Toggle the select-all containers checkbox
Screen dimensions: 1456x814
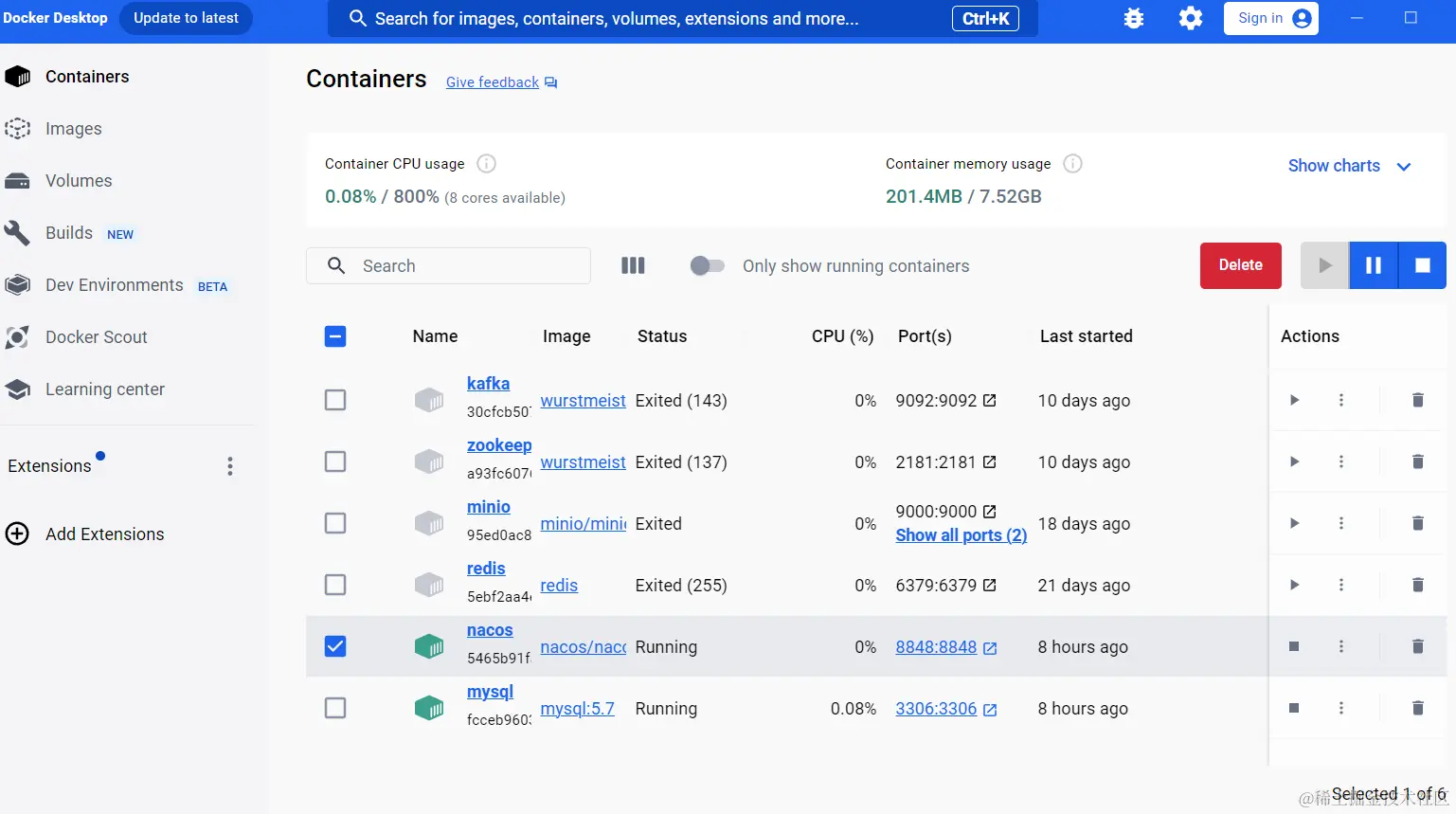[x=335, y=336]
